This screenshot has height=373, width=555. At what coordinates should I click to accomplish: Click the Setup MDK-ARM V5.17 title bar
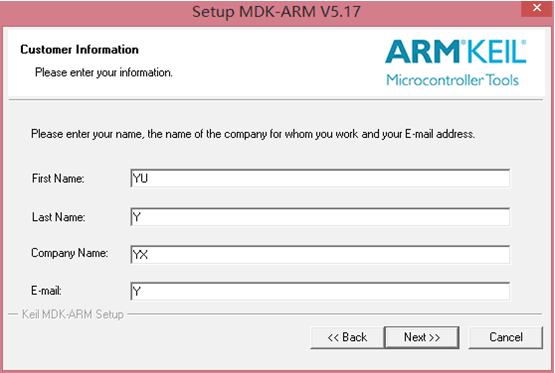276,12
